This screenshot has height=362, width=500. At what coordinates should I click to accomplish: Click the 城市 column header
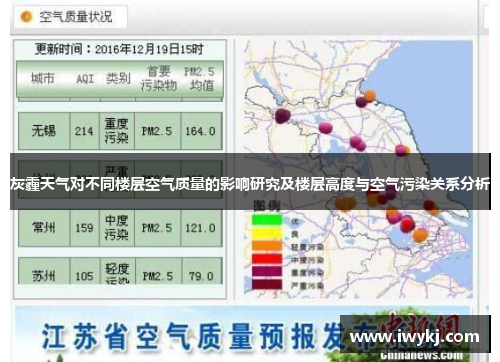pyautogui.click(x=42, y=79)
